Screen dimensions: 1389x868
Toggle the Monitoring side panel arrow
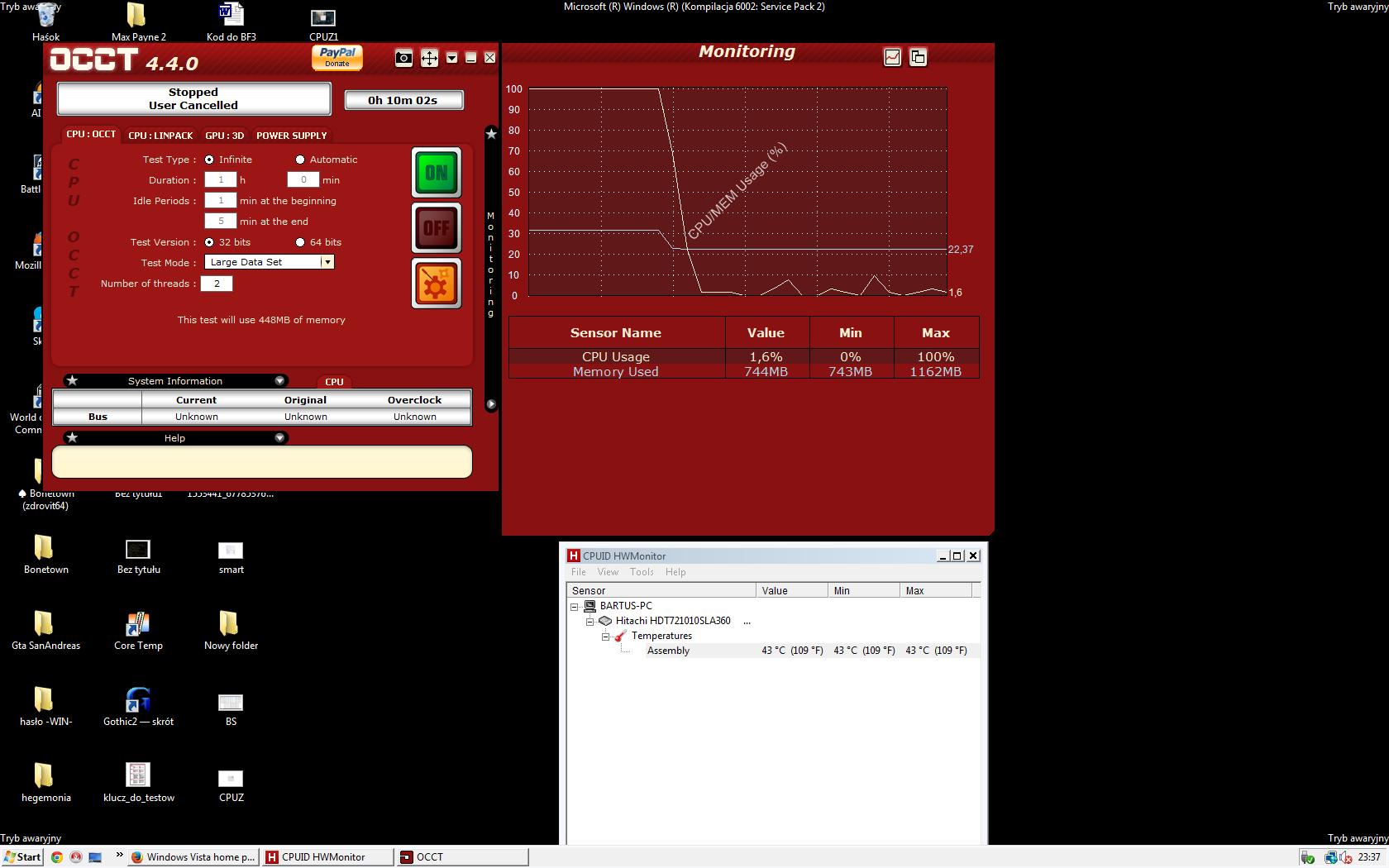pos(491,404)
